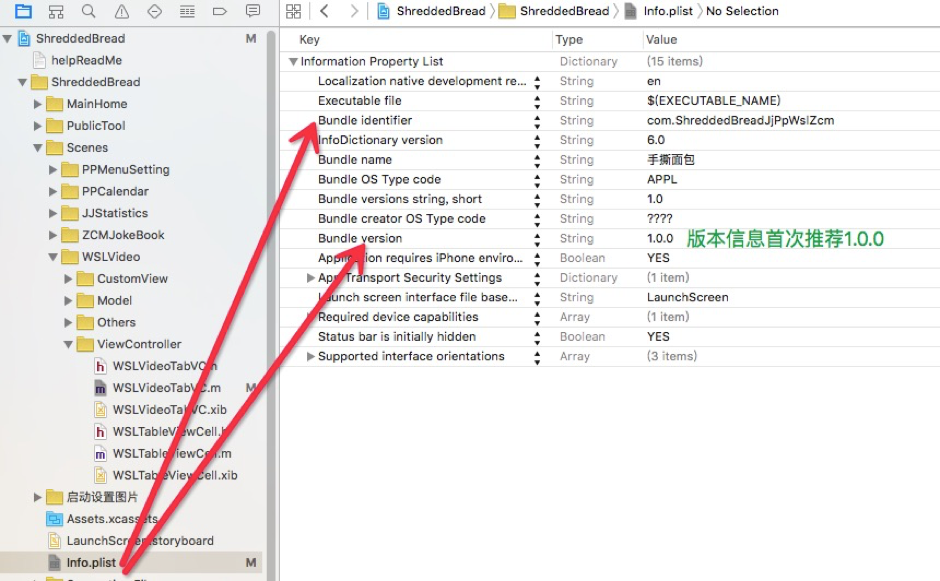
Task: Select the Bundle OS Type code row
Action: click(610, 179)
